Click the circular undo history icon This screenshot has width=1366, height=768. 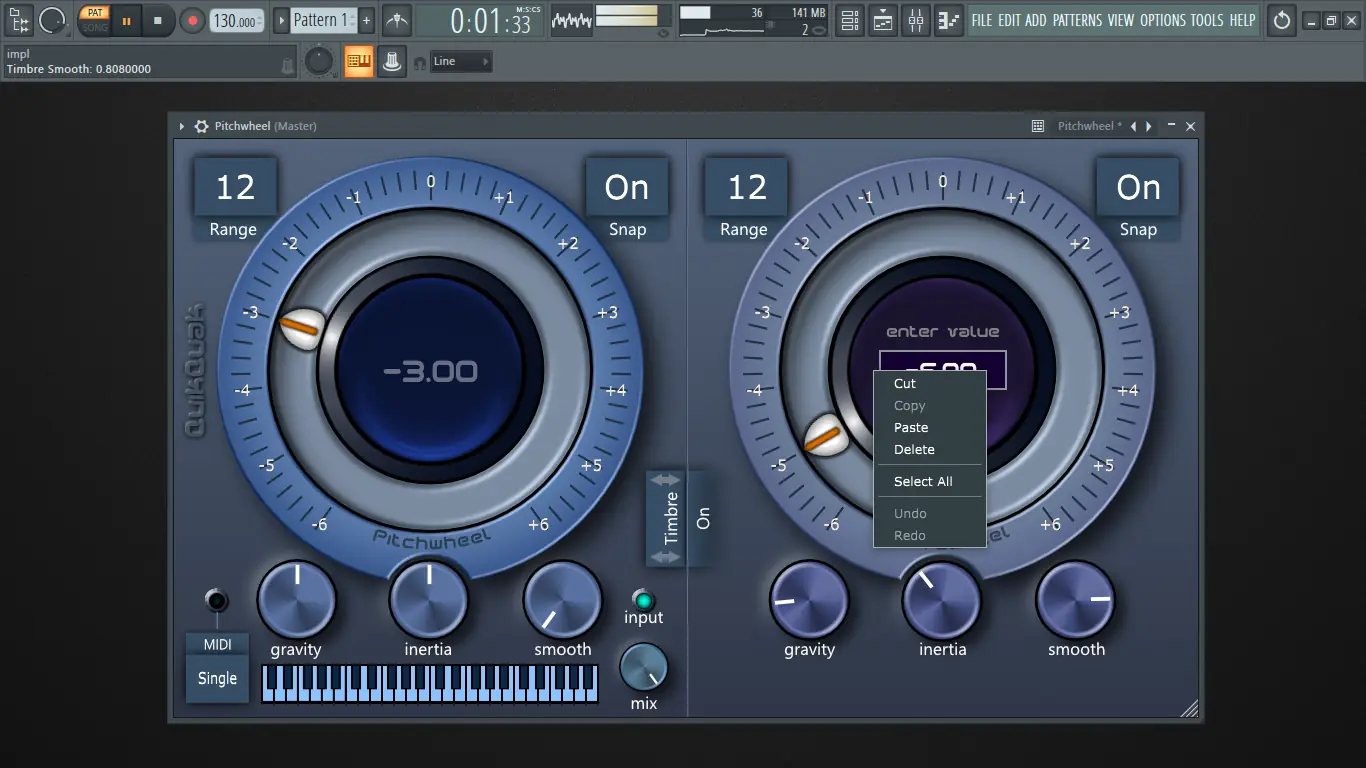point(1281,20)
